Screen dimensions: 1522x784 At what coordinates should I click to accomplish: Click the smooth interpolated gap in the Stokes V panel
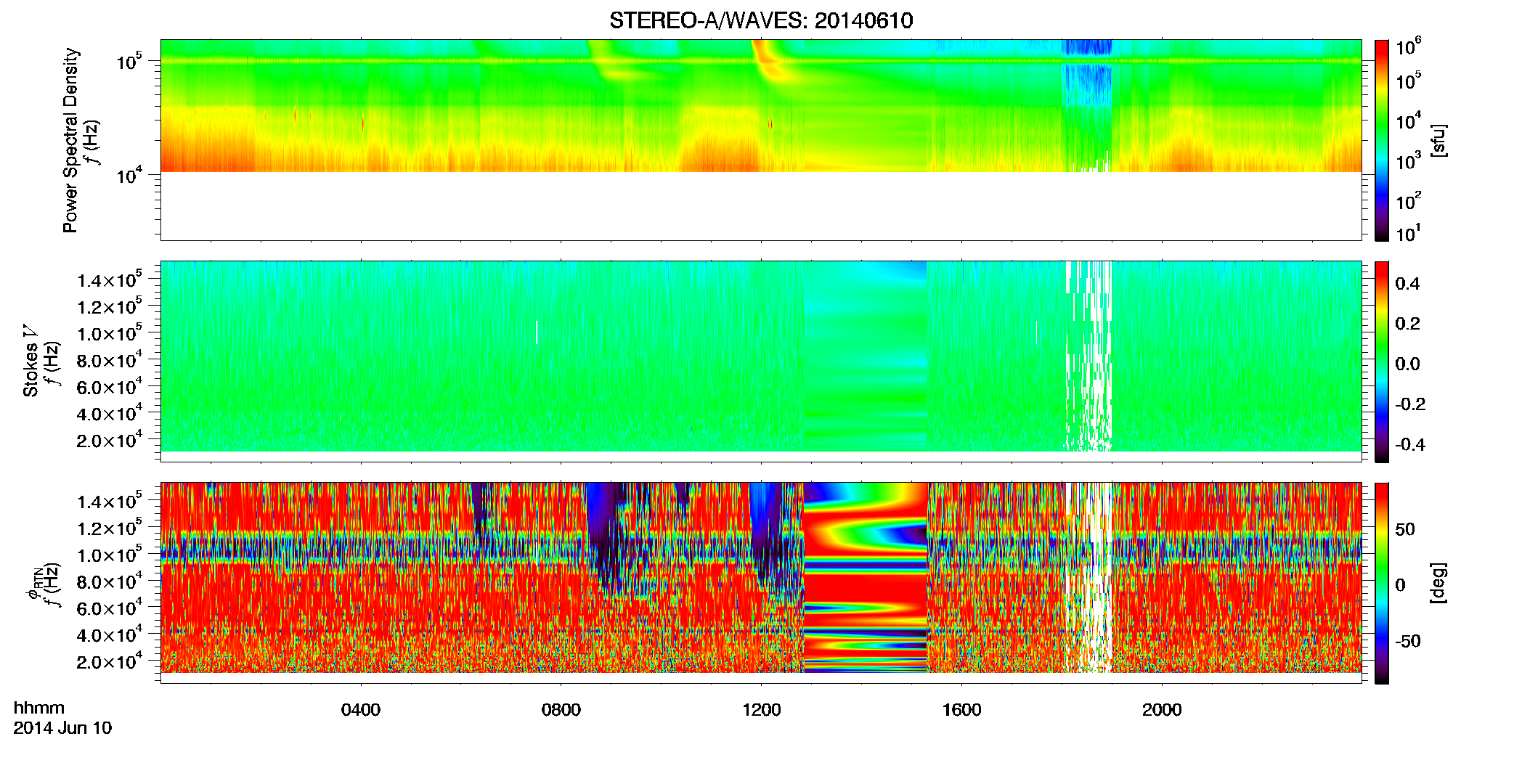click(x=866, y=356)
